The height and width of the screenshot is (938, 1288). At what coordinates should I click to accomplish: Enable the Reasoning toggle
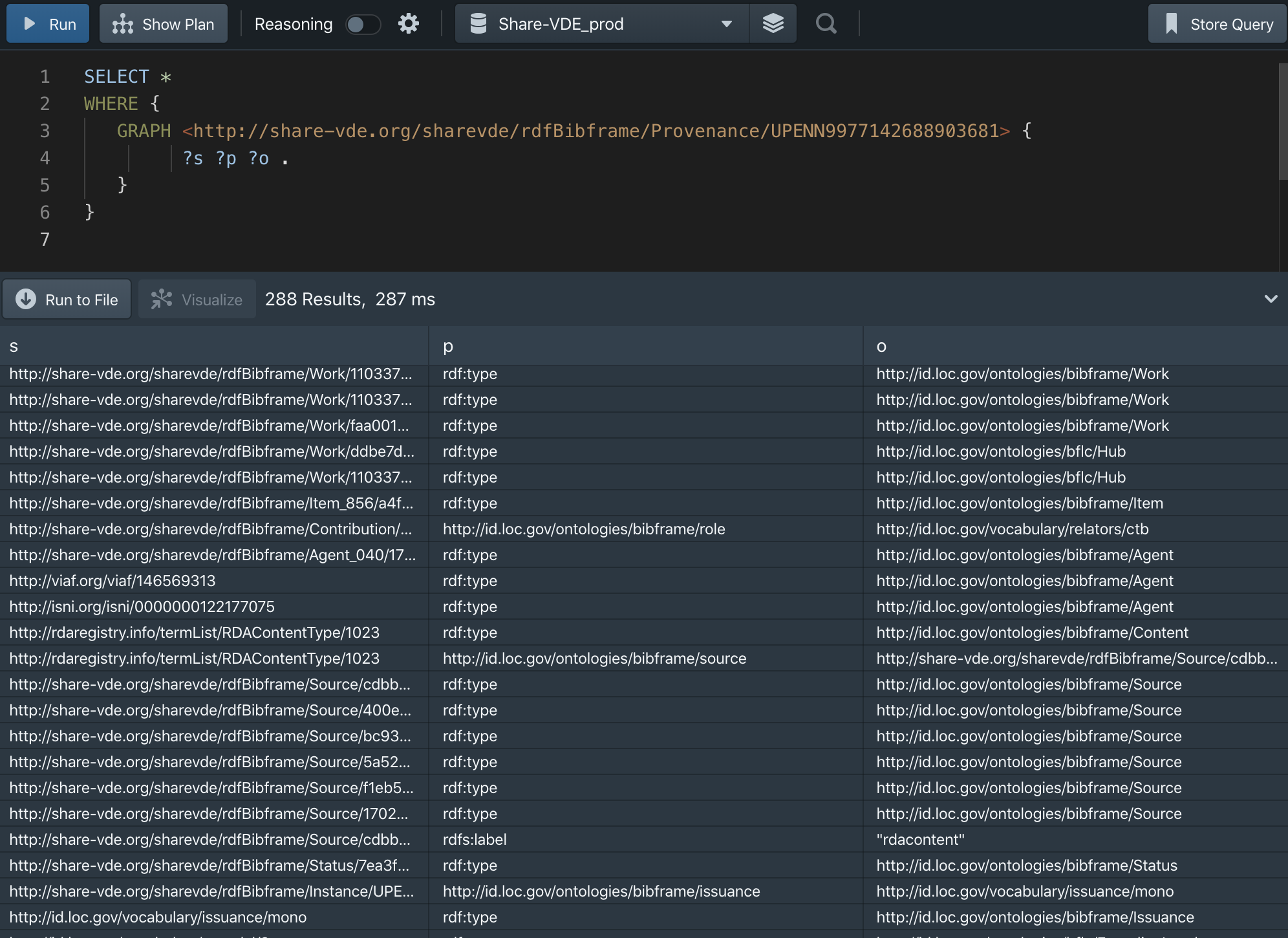click(x=363, y=24)
